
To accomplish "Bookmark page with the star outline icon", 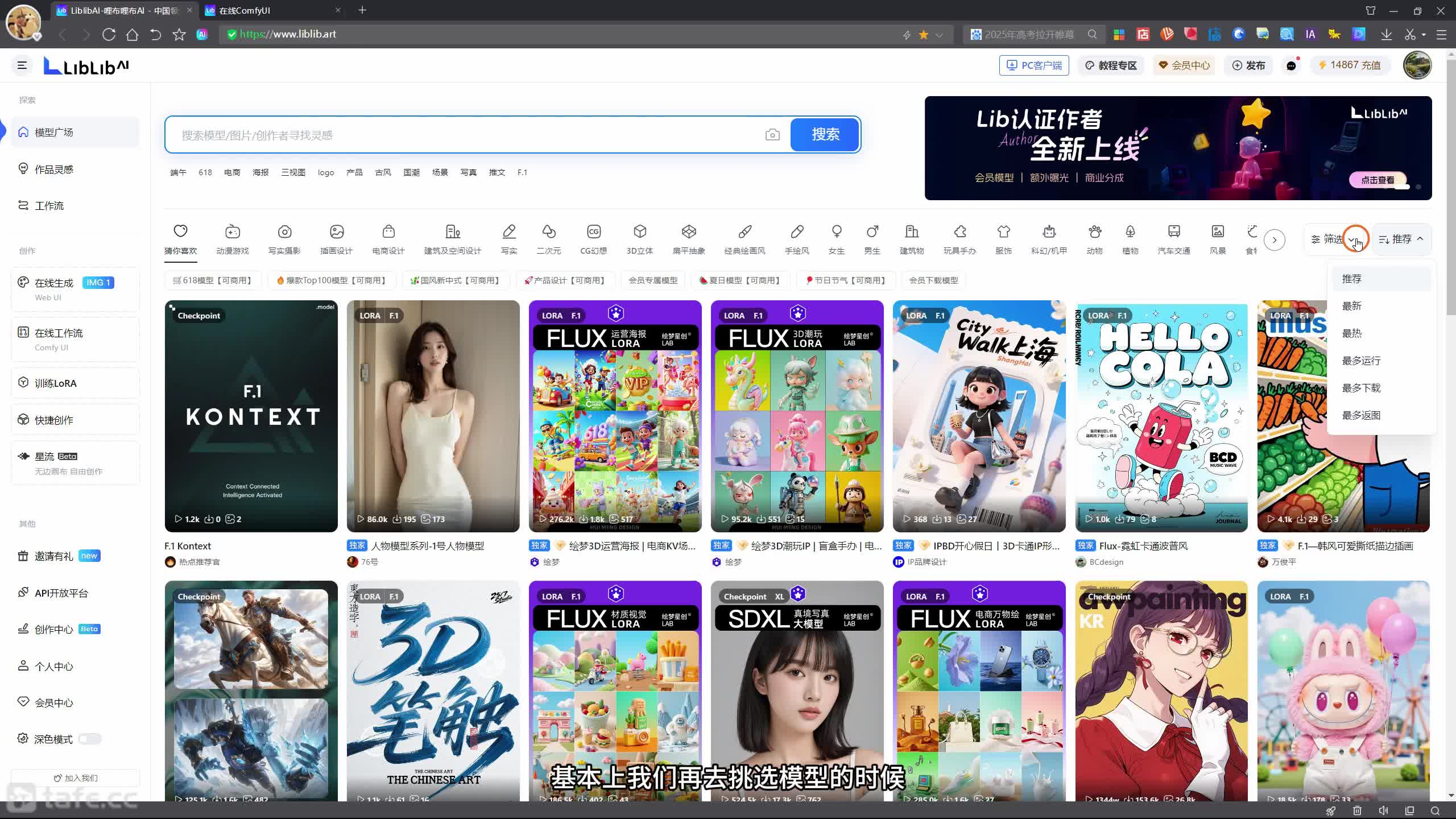I will pos(179,35).
